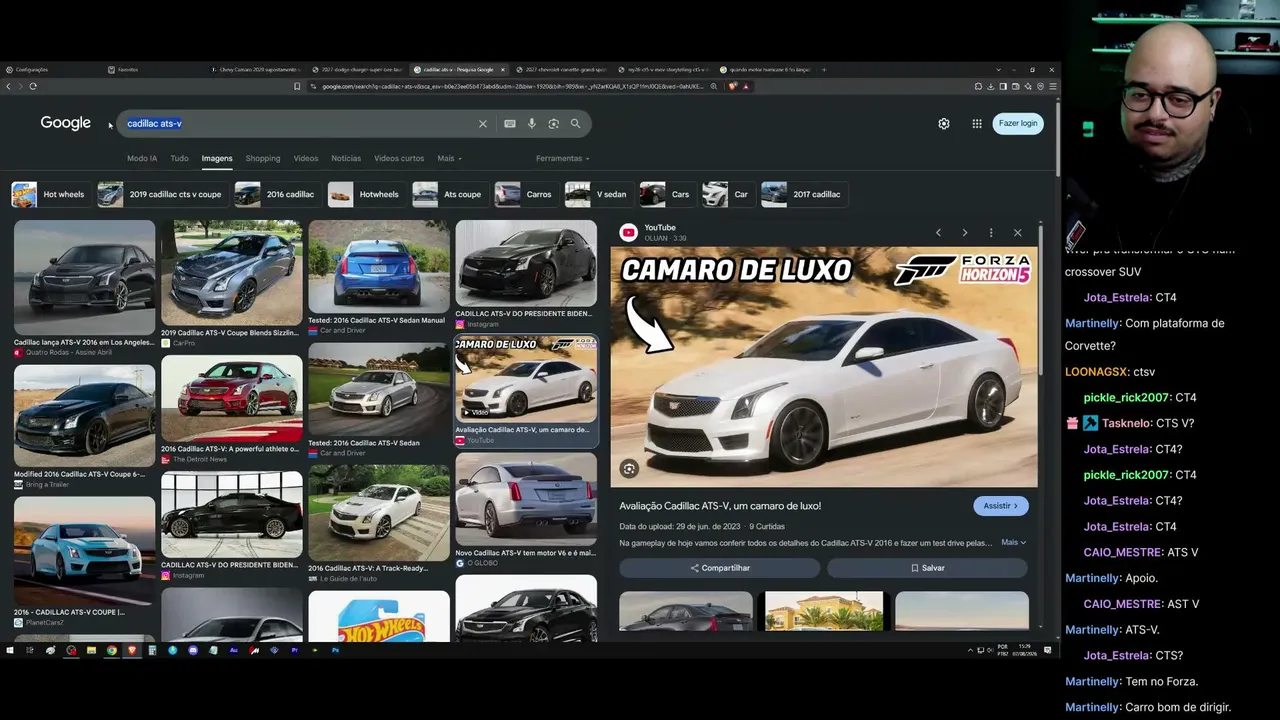The image size is (1280, 720).
Task: Filter by the Hot wheels chip
Action: pos(49,194)
